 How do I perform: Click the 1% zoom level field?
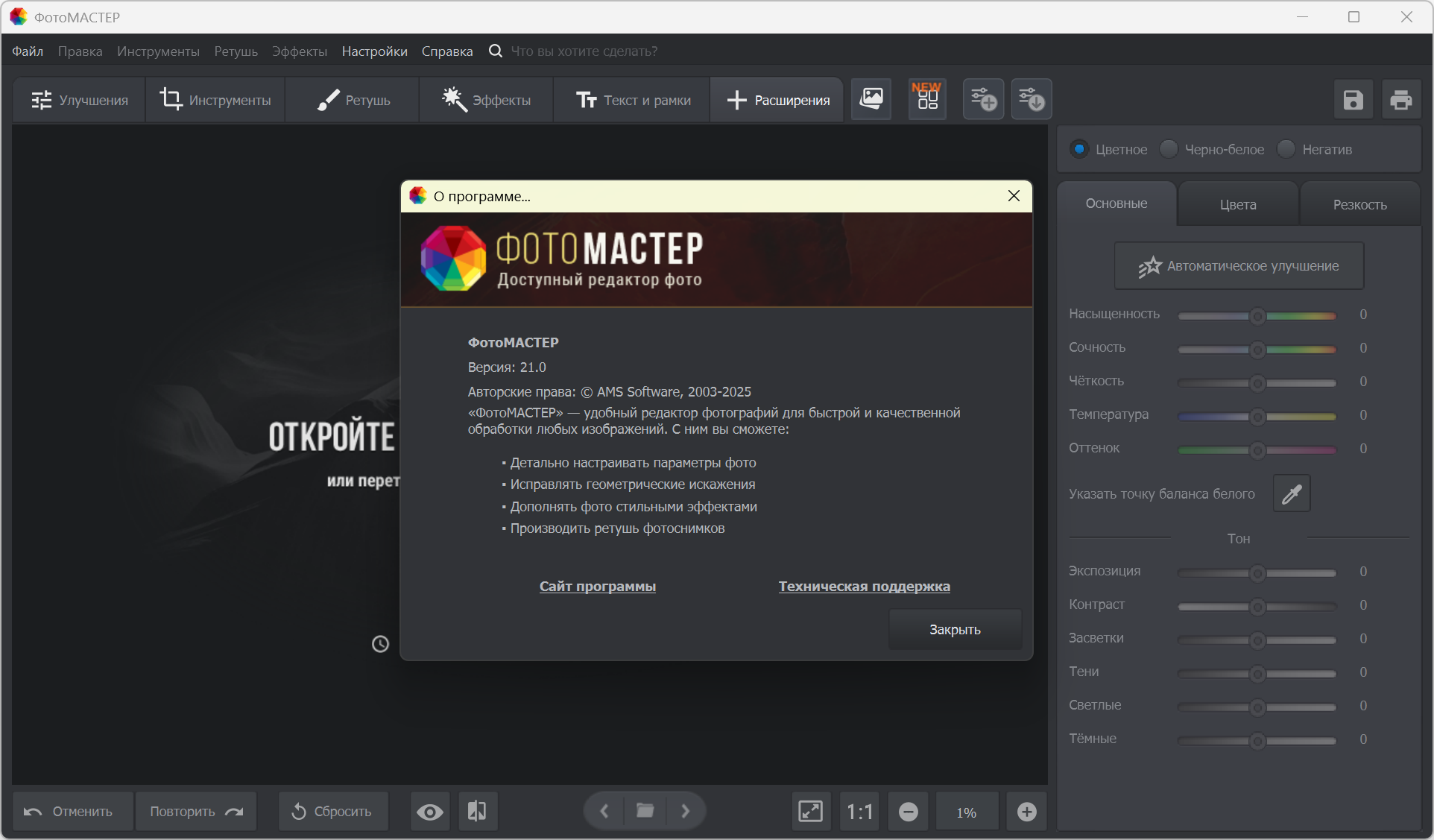point(967,812)
